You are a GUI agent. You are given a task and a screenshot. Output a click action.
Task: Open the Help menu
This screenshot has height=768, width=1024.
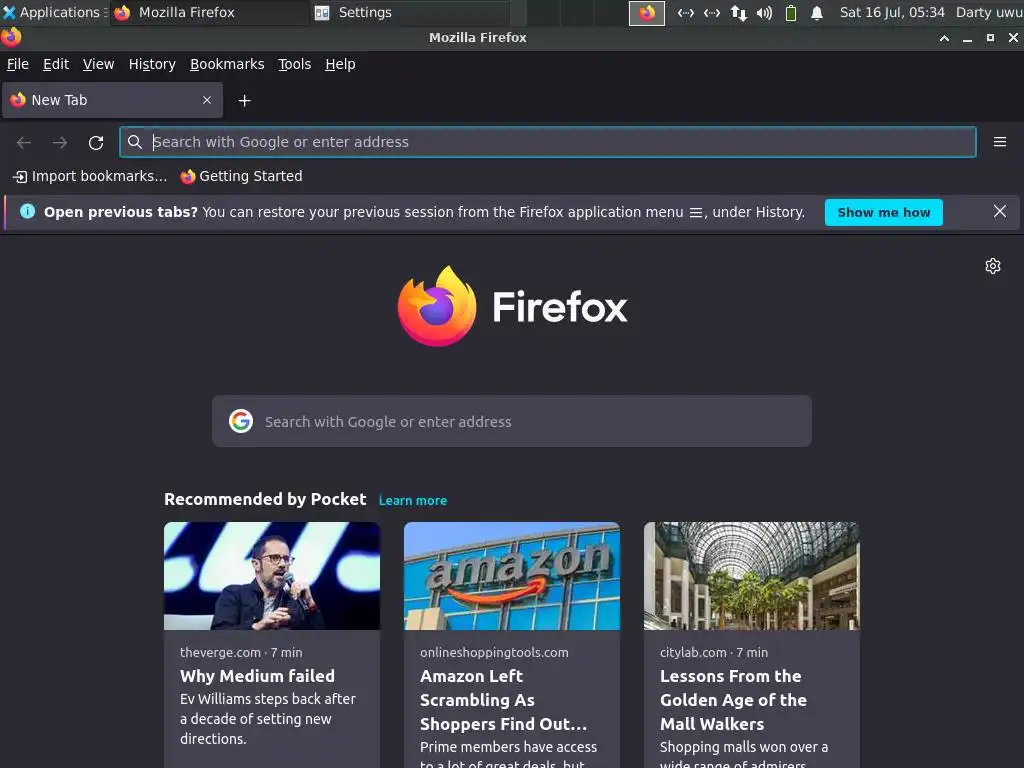pyautogui.click(x=340, y=64)
